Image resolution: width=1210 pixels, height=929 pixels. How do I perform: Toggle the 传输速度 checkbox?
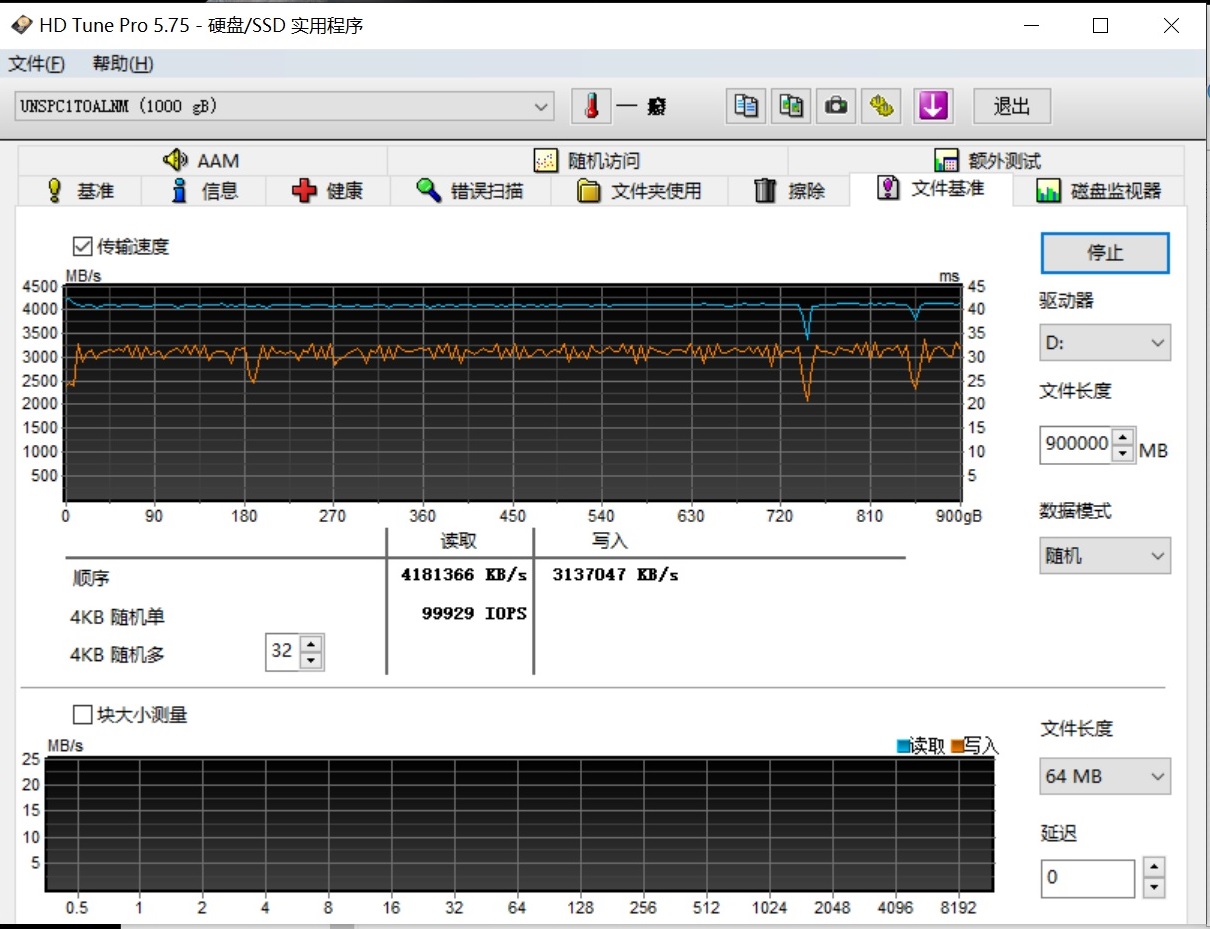[x=82, y=246]
